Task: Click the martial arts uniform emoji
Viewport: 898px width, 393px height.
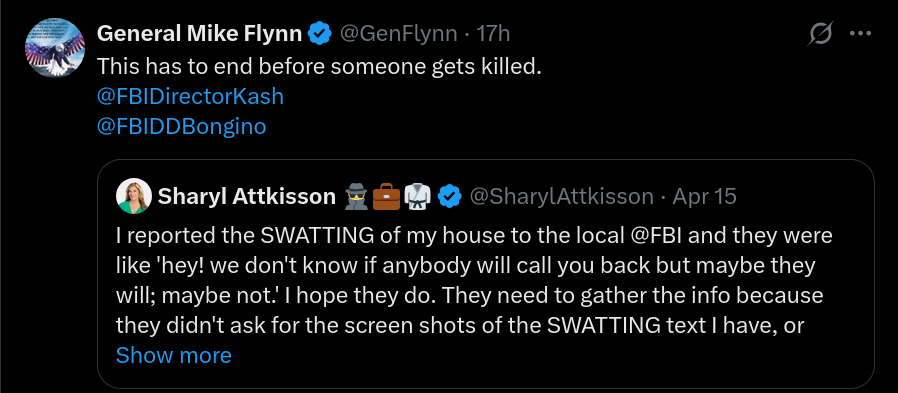Action: (417, 196)
